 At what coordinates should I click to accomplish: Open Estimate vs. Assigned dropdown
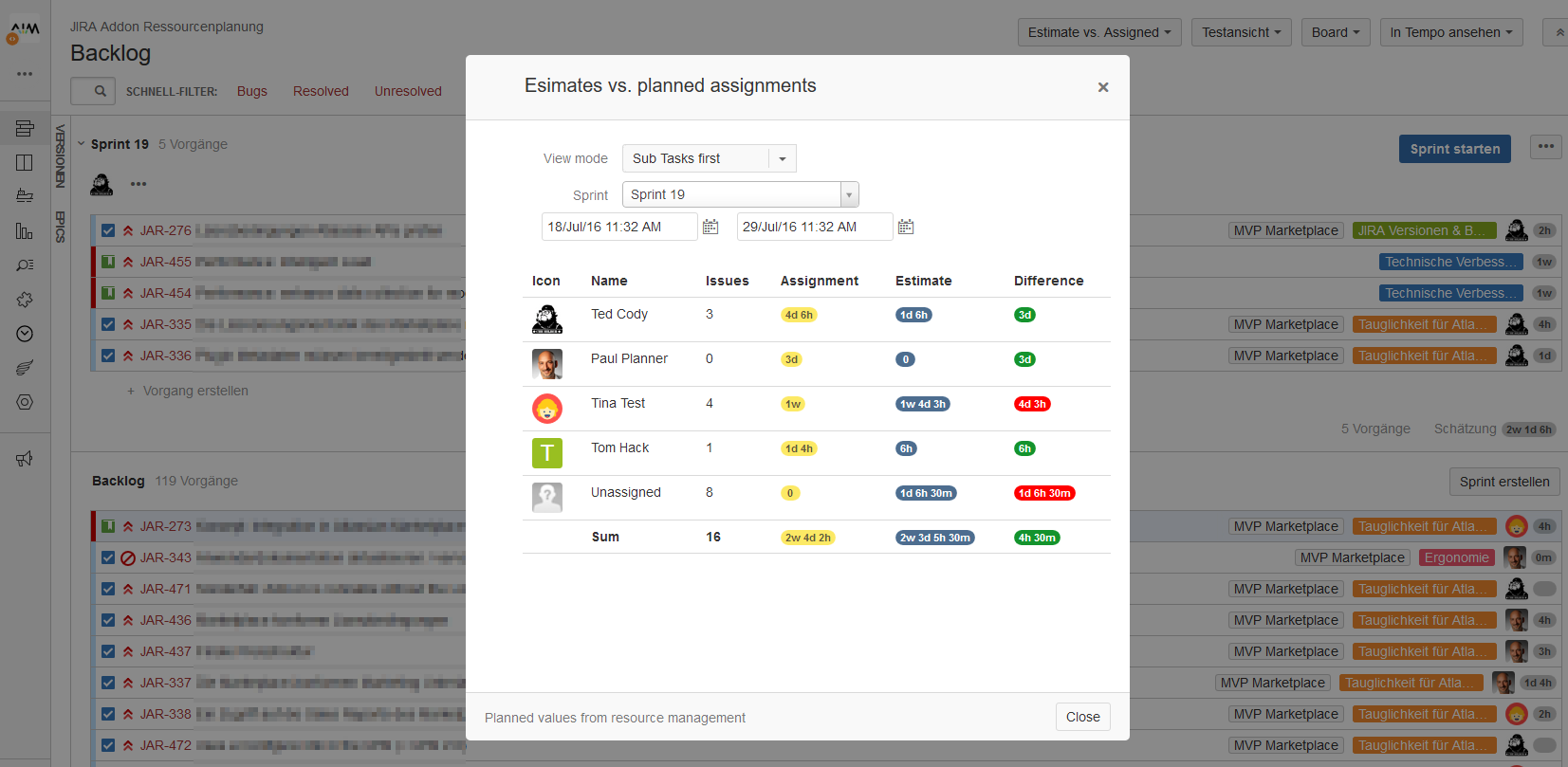(x=1099, y=32)
